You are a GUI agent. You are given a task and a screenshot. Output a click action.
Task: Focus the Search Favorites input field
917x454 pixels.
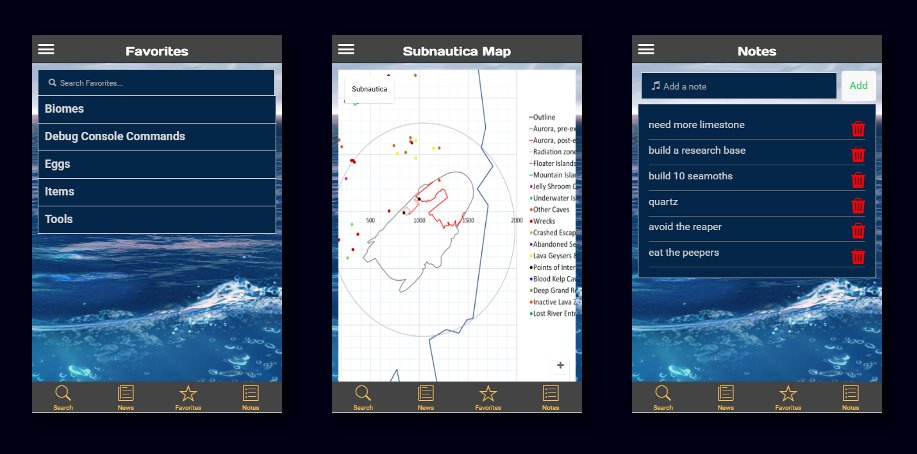click(x=156, y=83)
